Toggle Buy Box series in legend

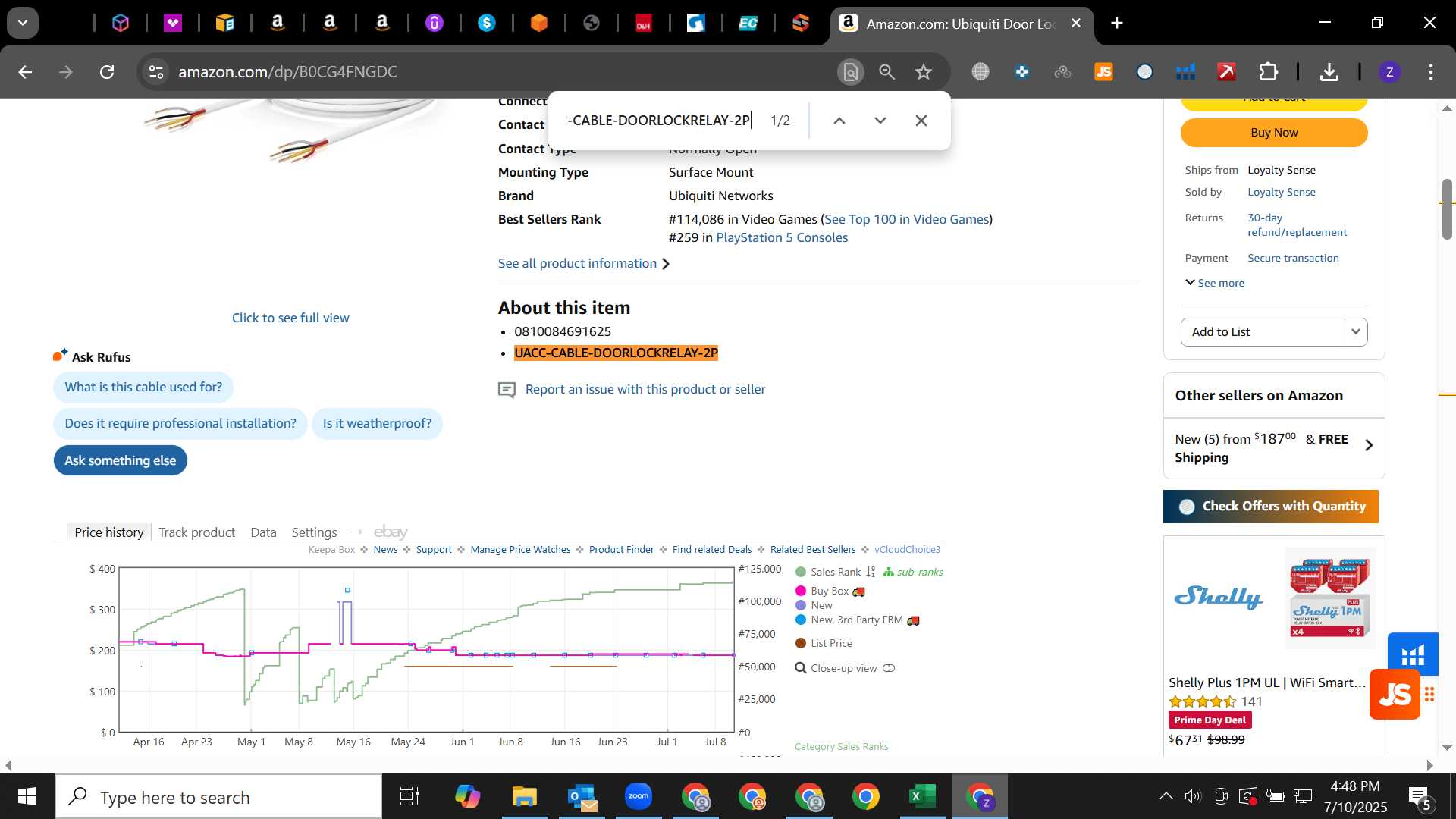[822, 591]
